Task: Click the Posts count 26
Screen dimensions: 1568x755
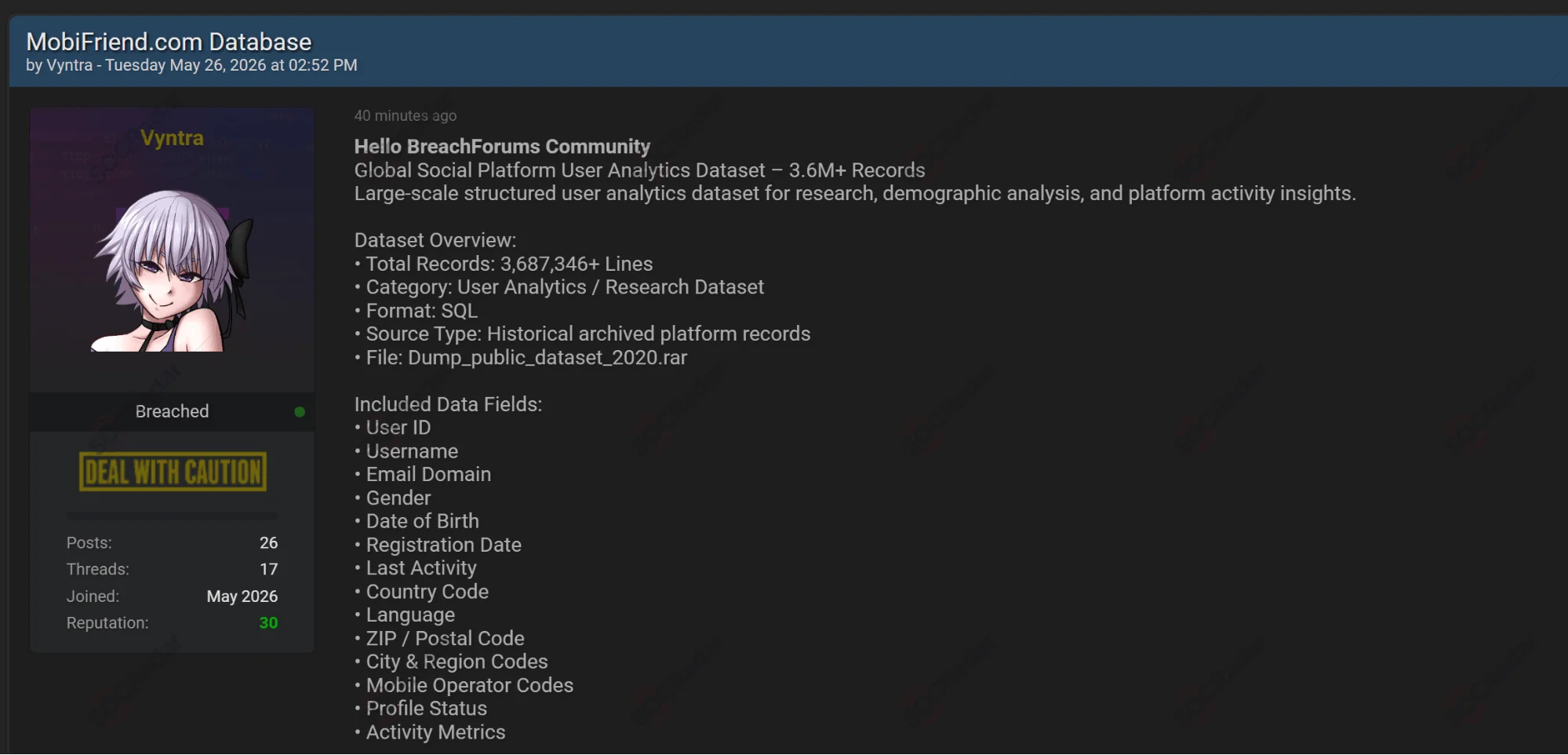Action: coord(268,543)
